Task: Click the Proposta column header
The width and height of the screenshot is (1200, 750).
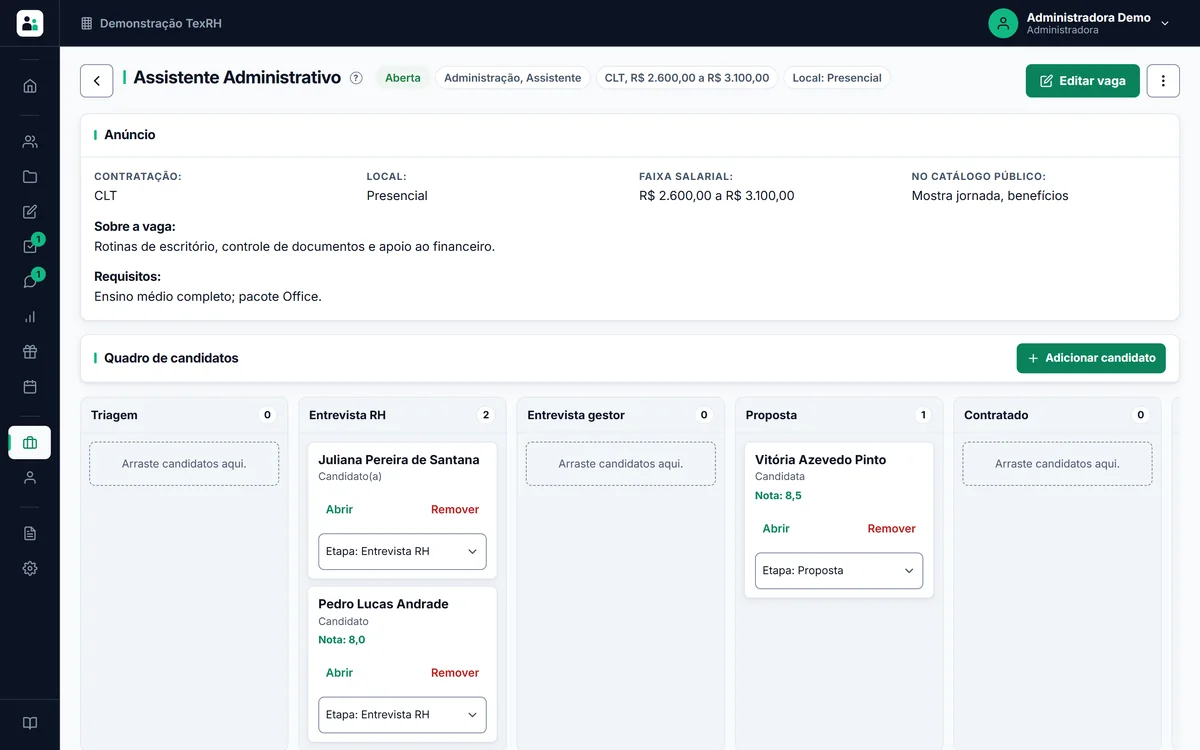Action: [771, 415]
